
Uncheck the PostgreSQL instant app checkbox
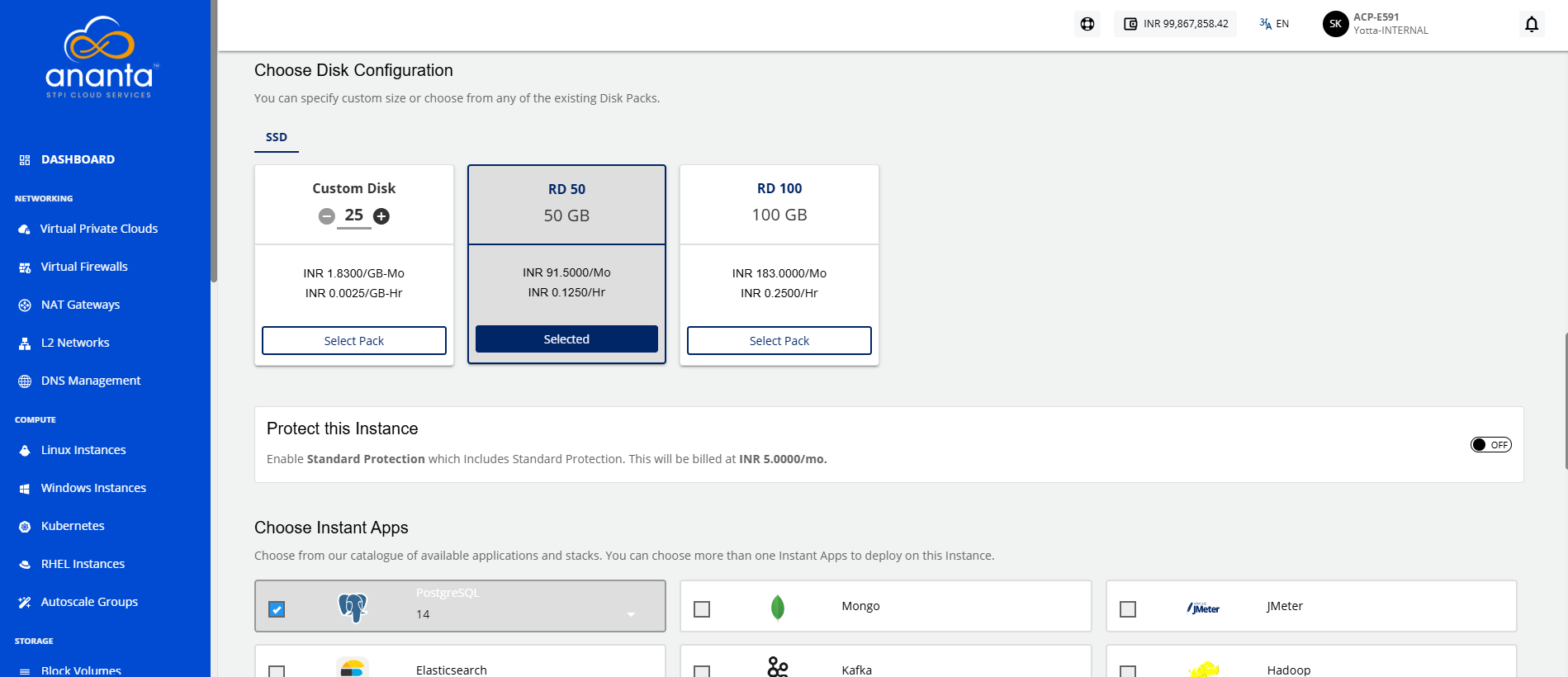277,609
